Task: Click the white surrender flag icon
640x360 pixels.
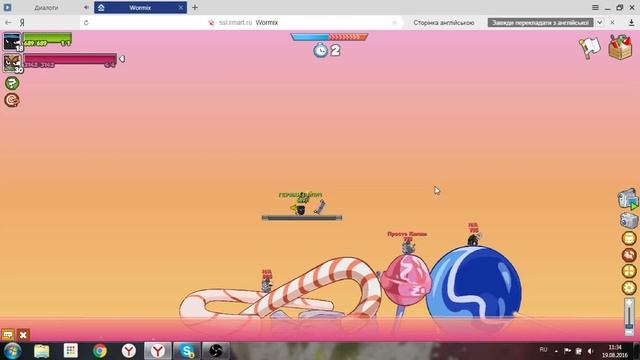Action: (x=590, y=47)
